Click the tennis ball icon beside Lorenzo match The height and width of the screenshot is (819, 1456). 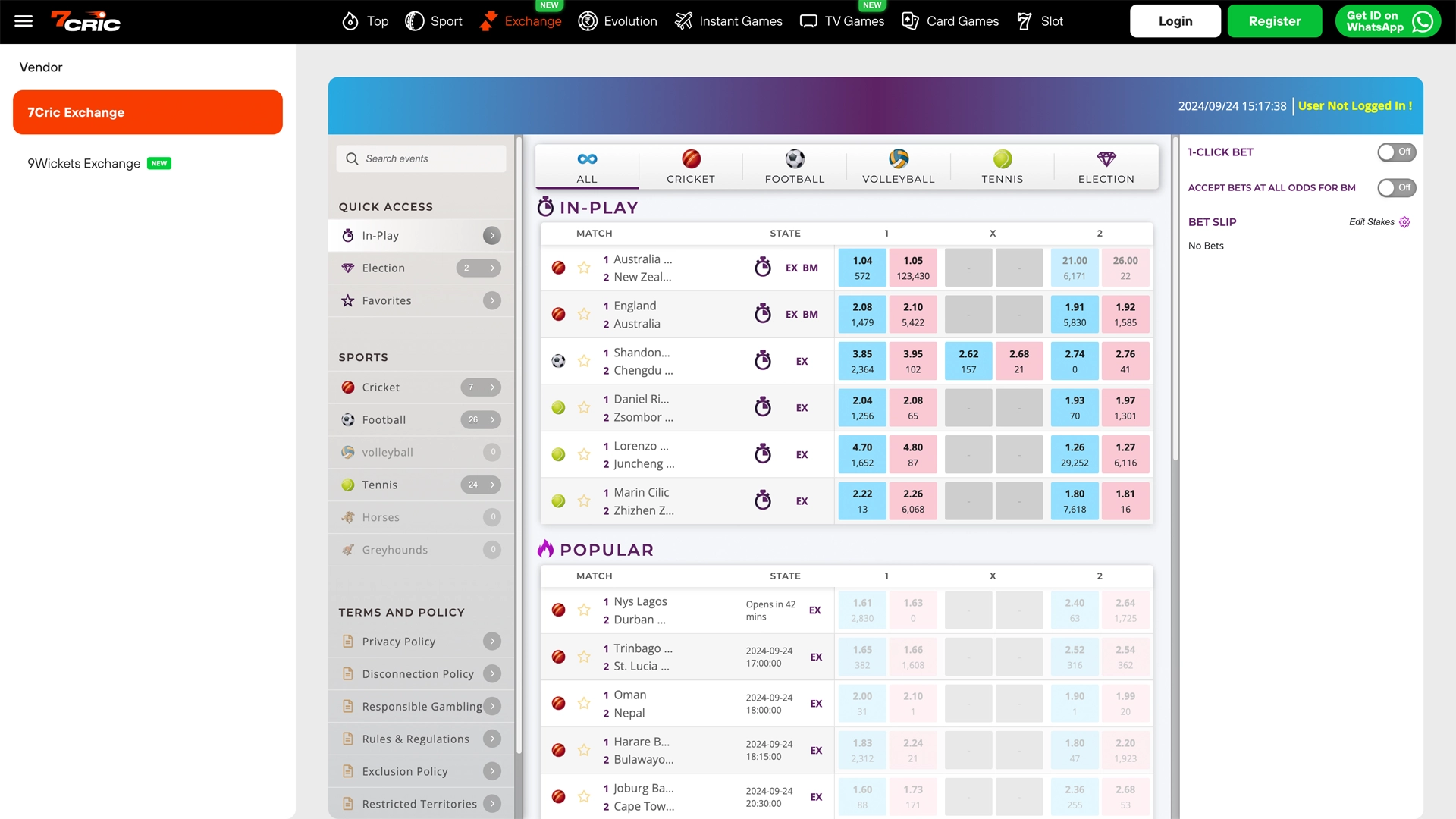pyautogui.click(x=559, y=454)
